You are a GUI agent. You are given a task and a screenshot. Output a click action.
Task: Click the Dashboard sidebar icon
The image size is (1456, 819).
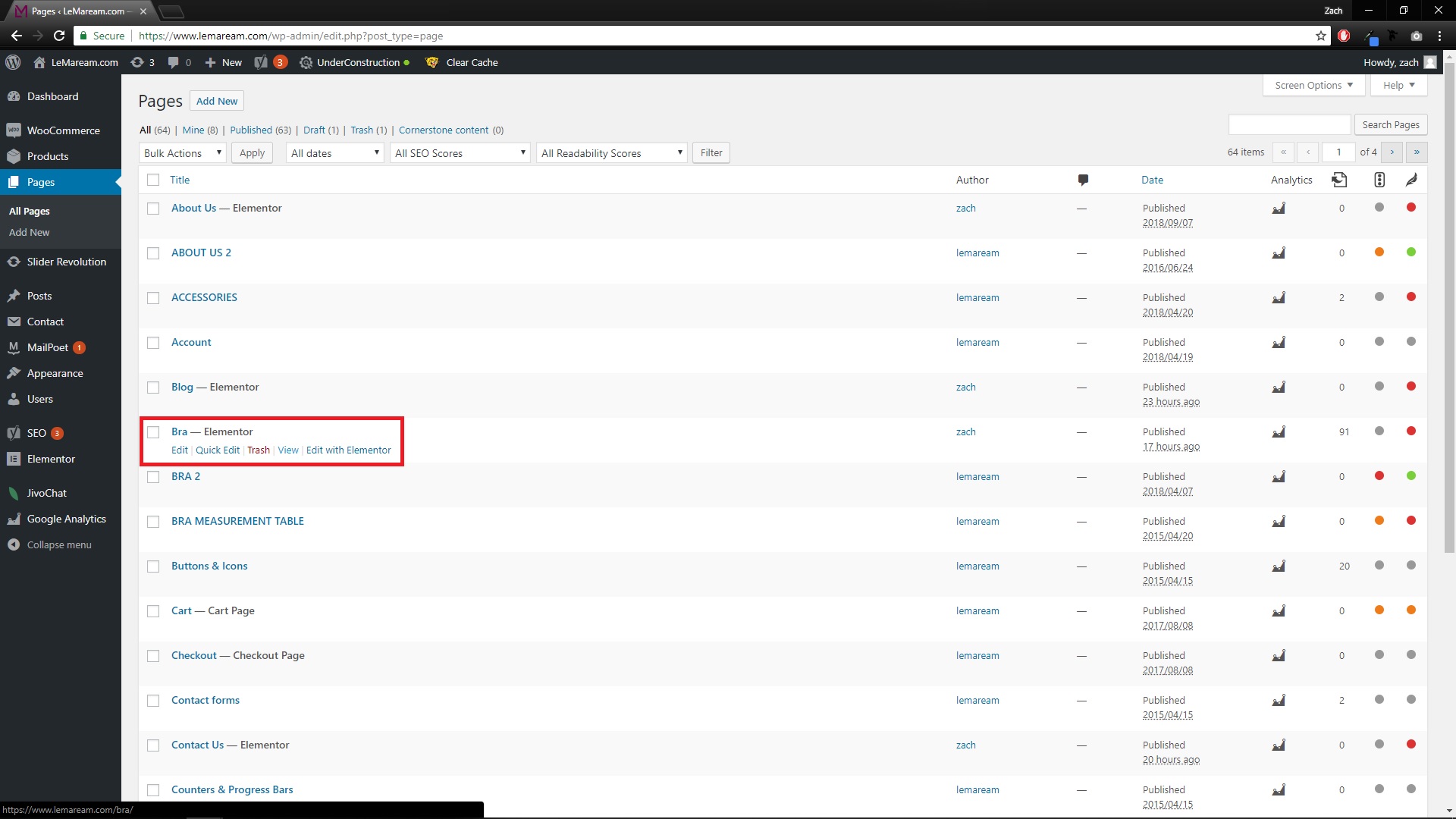14,96
